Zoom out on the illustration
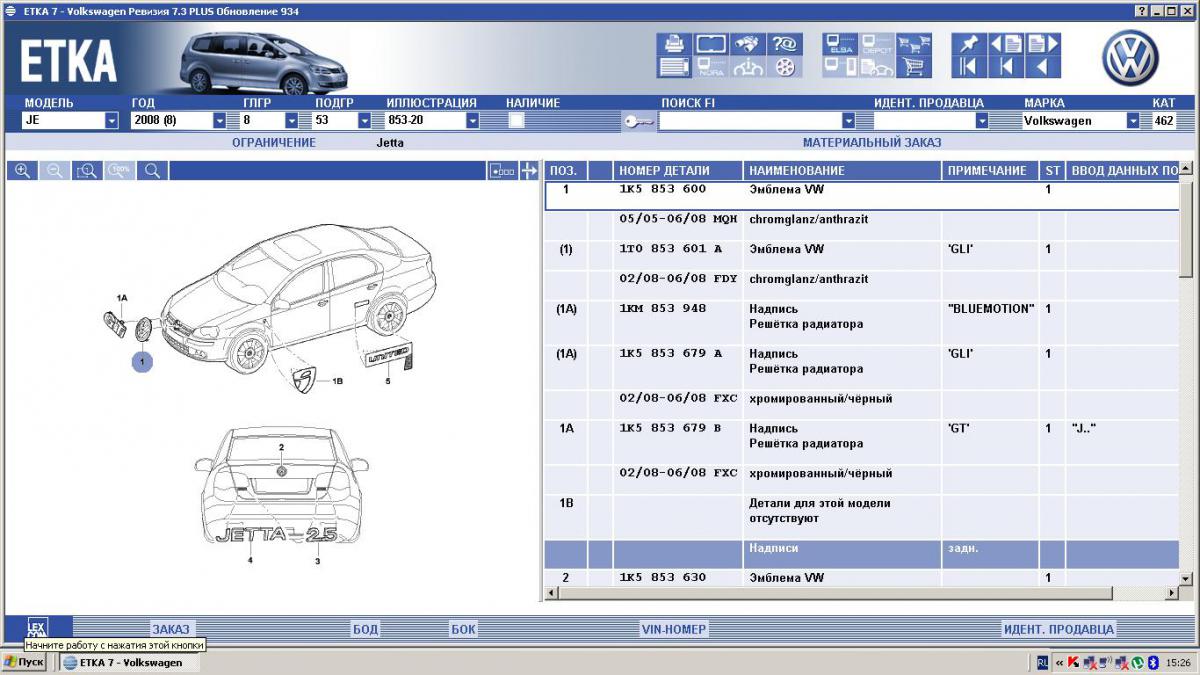1200x675 pixels. click(54, 171)
